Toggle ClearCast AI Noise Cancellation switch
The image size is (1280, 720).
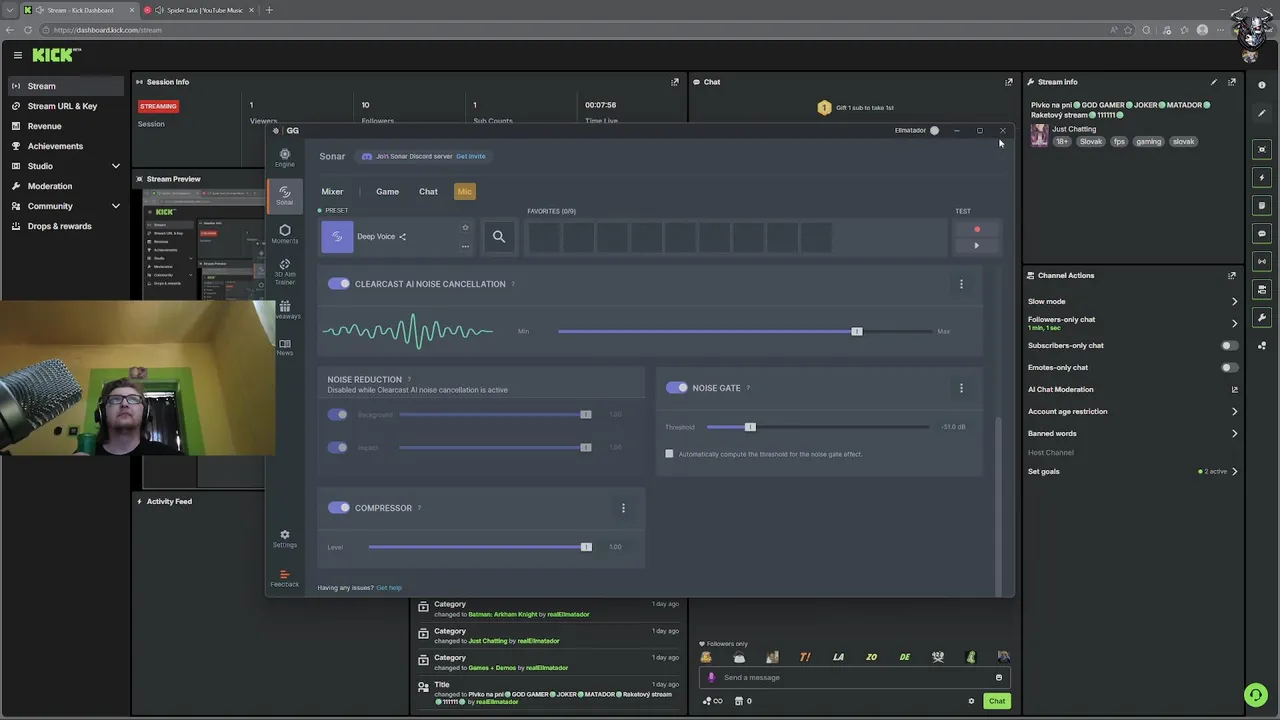click(339, 284)
